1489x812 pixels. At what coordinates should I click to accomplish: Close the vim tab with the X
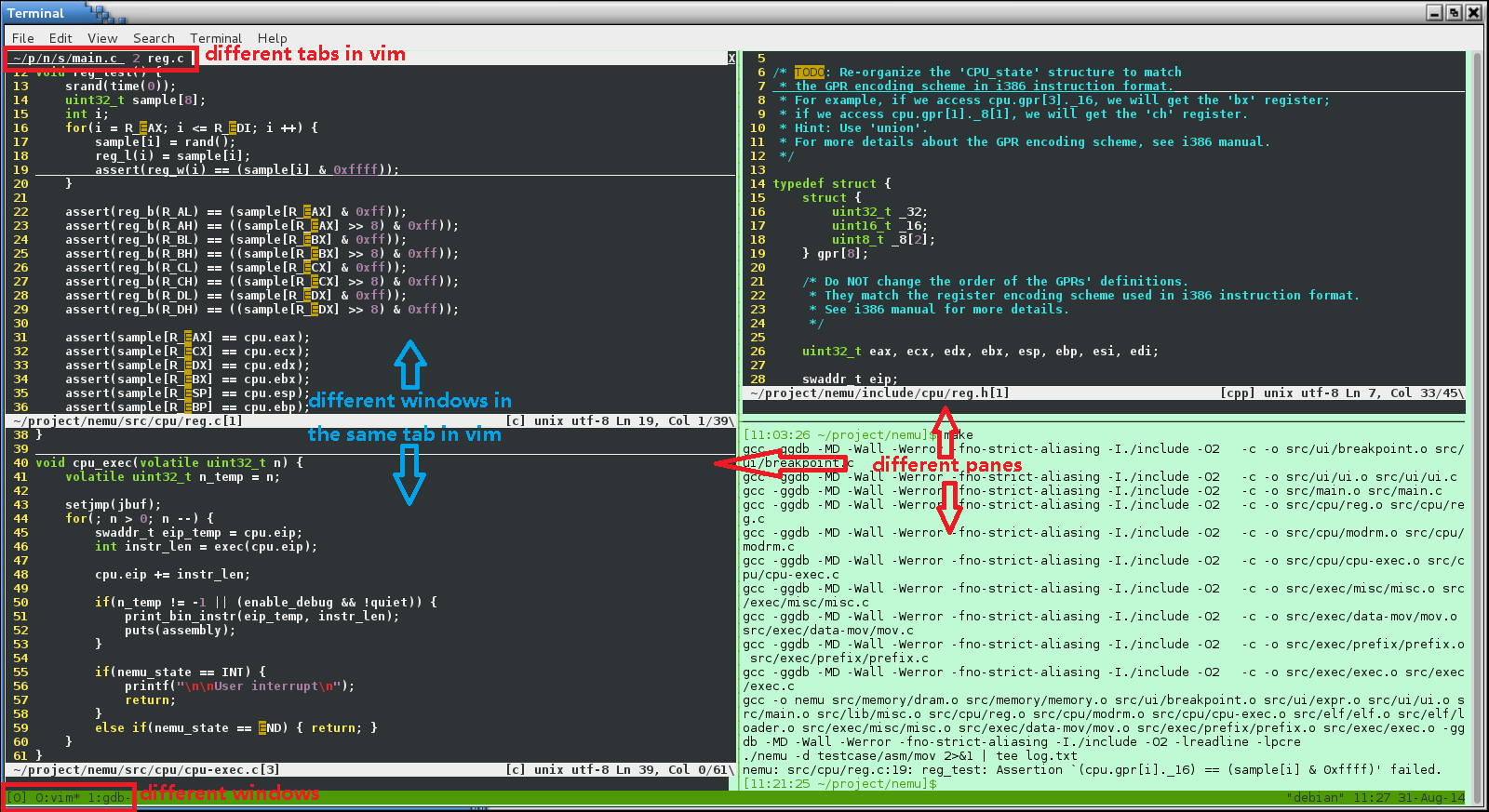click(x=731, y=59)
